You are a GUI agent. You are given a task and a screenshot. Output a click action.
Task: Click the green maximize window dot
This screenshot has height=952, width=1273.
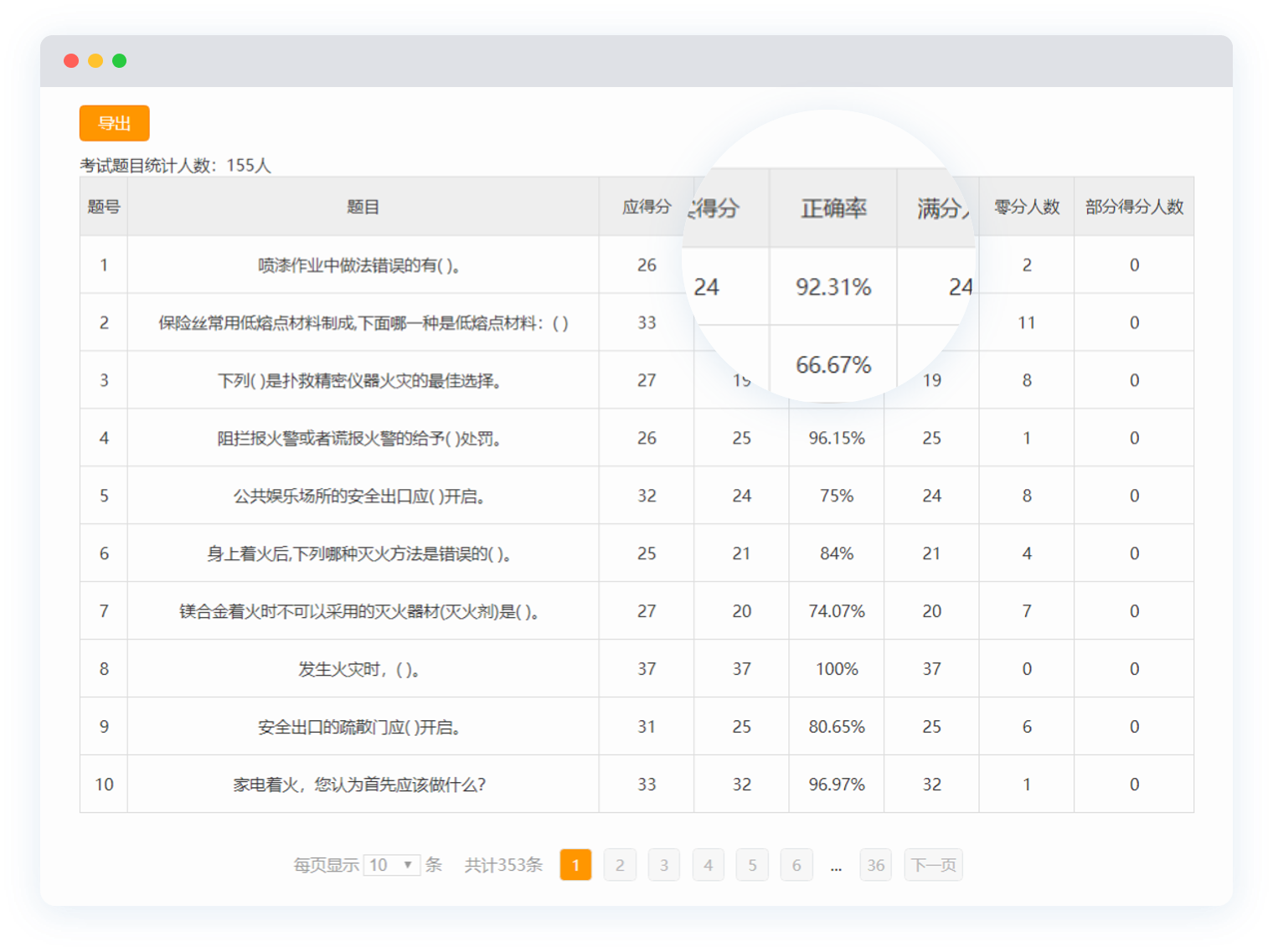(x=120, y=60)
